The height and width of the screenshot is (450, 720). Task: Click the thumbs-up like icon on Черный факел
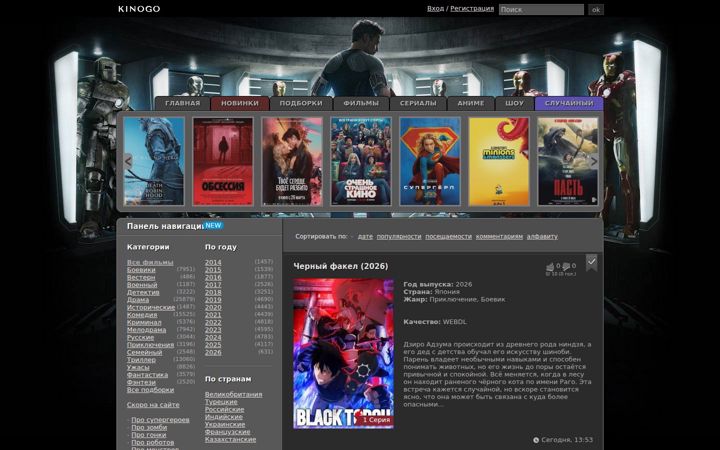click(550, 266)
